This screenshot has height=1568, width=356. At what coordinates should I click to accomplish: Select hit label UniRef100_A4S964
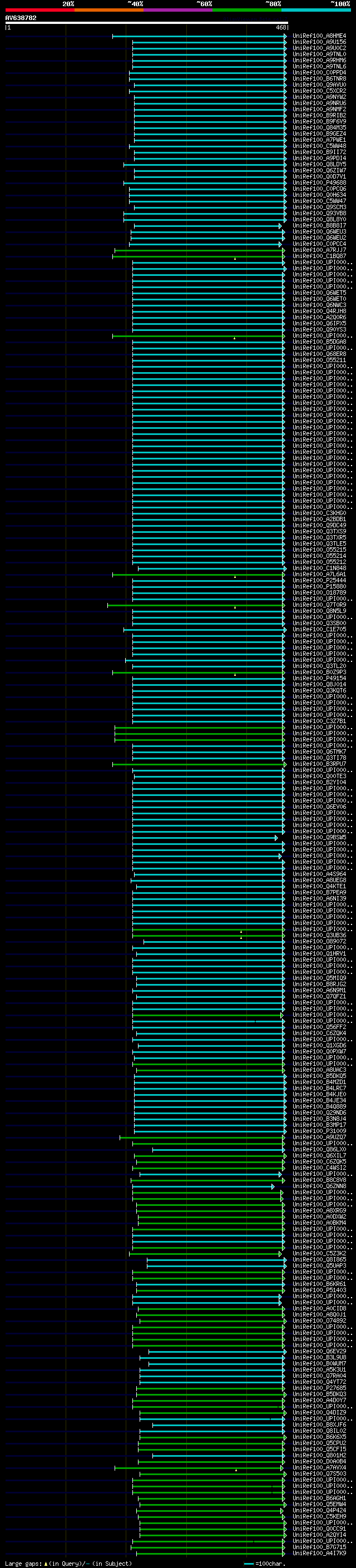(x=319, y=874)
